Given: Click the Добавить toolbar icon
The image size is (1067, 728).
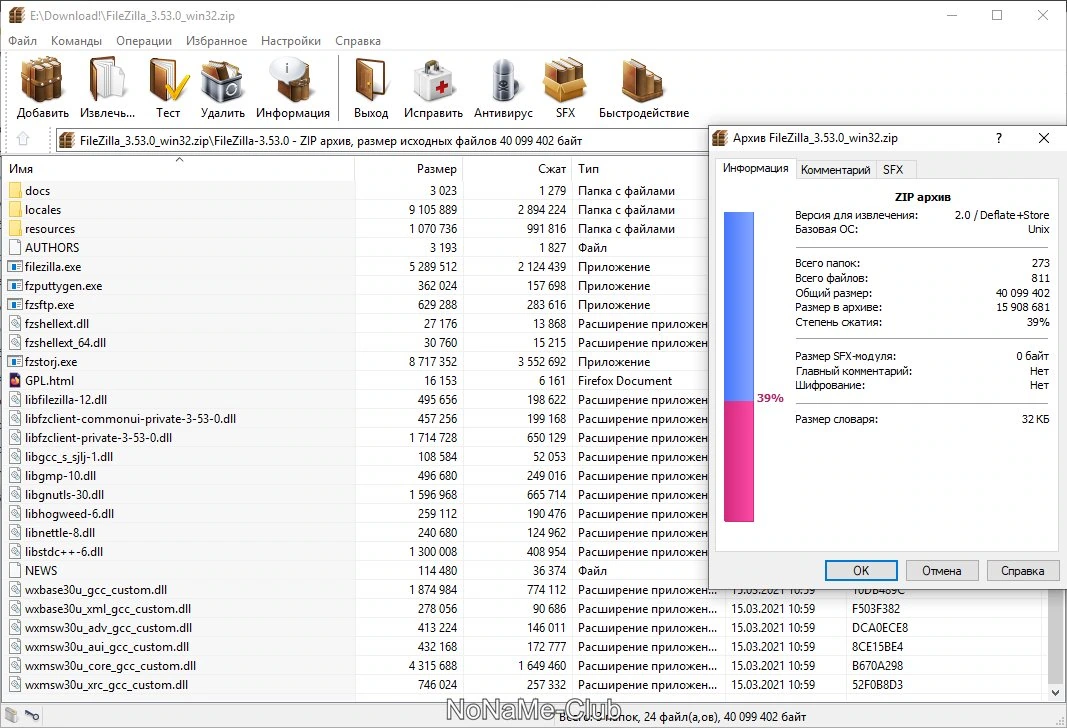Looking at the screenshot, I should click(x=42, y=80).
